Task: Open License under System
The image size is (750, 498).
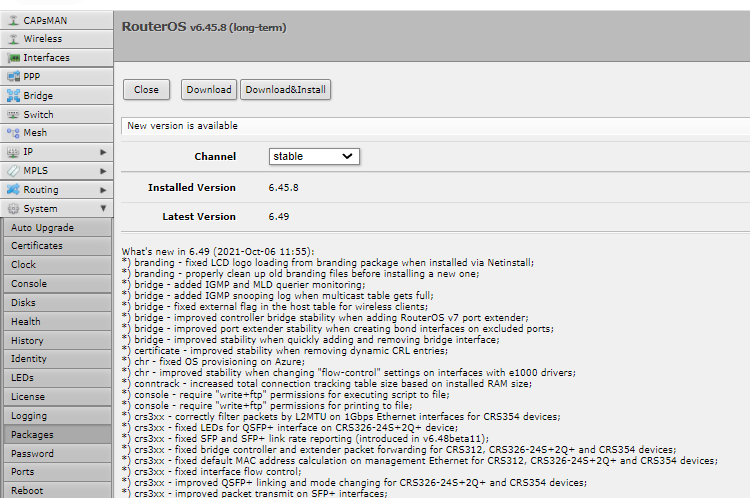Action: point(57,397)
